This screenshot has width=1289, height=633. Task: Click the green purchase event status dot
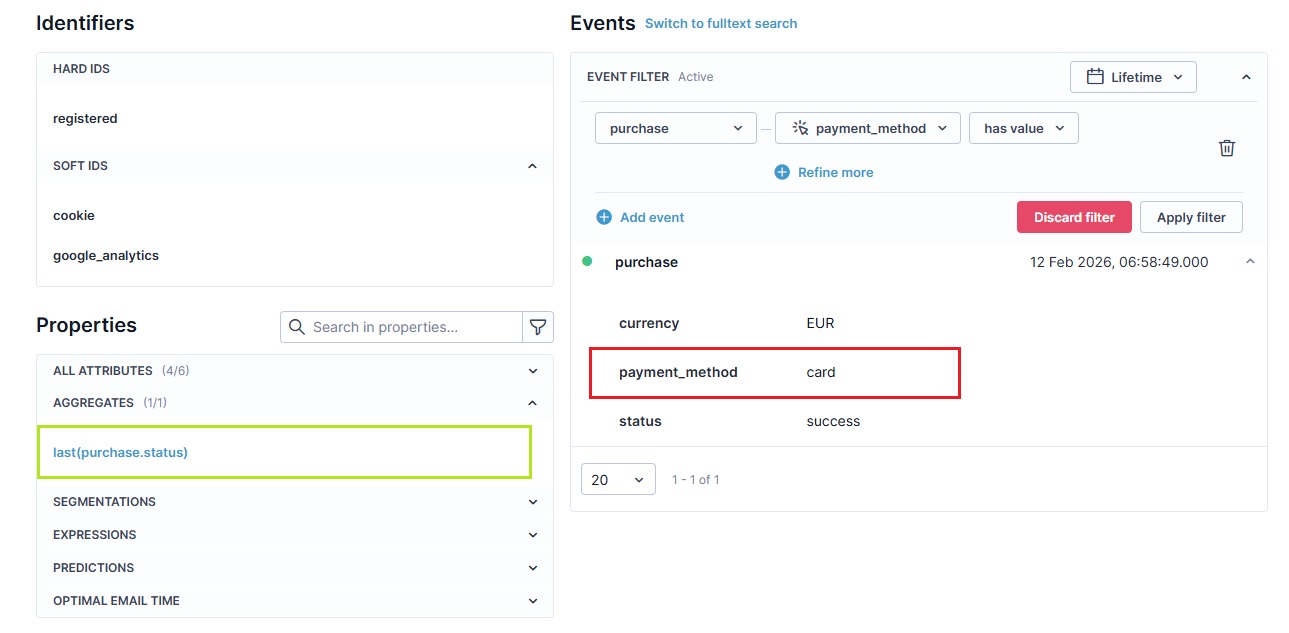[x=587, y=261]
